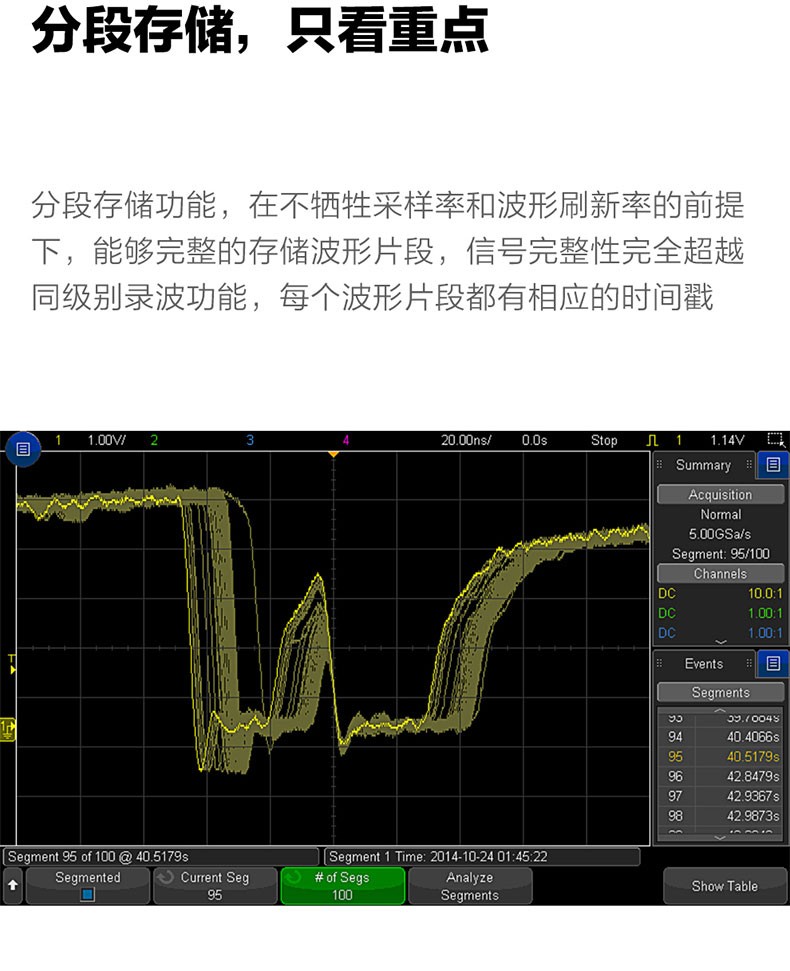Click the yellow DC 10.0:1 channel row
This screenshot has width=790, height=971.
click(x=720, y=593)
